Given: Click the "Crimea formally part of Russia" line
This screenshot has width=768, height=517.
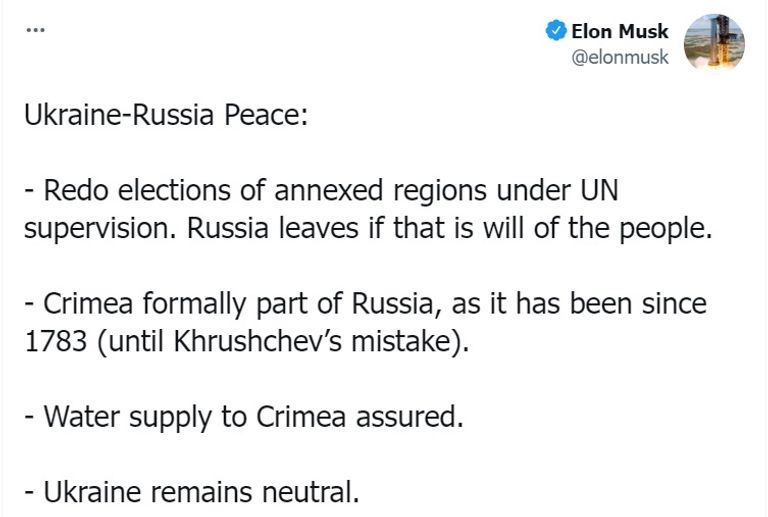Looking at the screenshot, I should tap(365, 302).
